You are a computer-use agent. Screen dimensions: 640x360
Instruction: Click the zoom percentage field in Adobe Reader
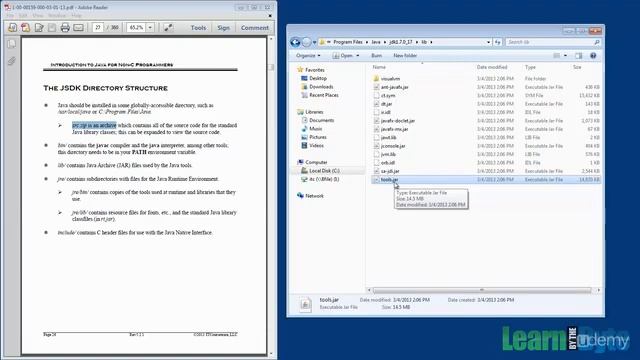click(136, 28)
